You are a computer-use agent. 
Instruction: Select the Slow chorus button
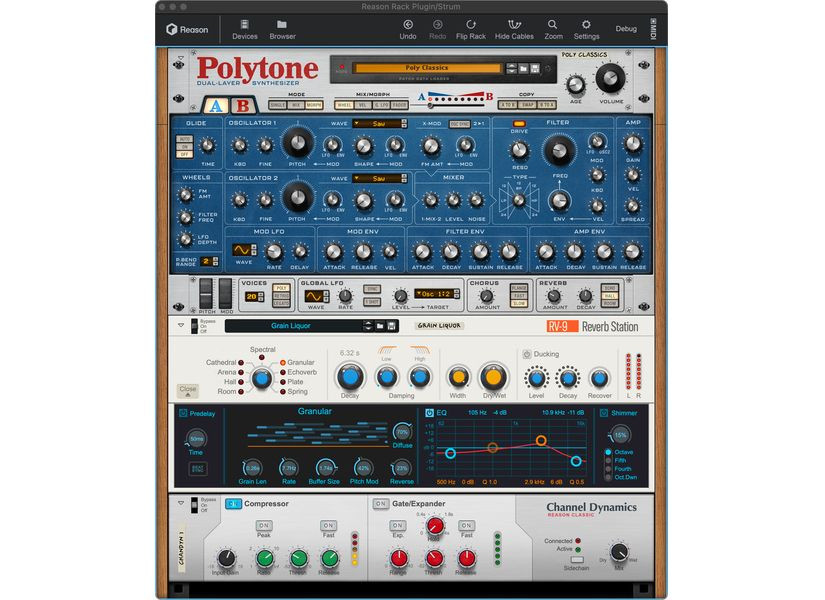pos(519,304)
